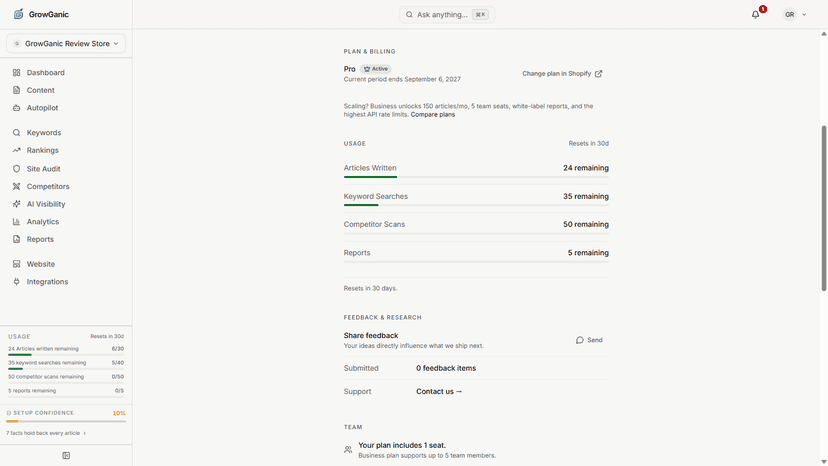Click the Website layout icon
This screenshot has width=828, height=466.
(16, 264)
